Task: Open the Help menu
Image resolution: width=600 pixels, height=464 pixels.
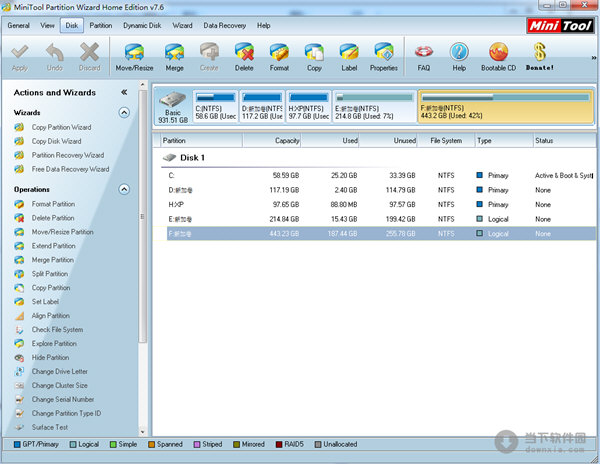Action: (264, 26)
